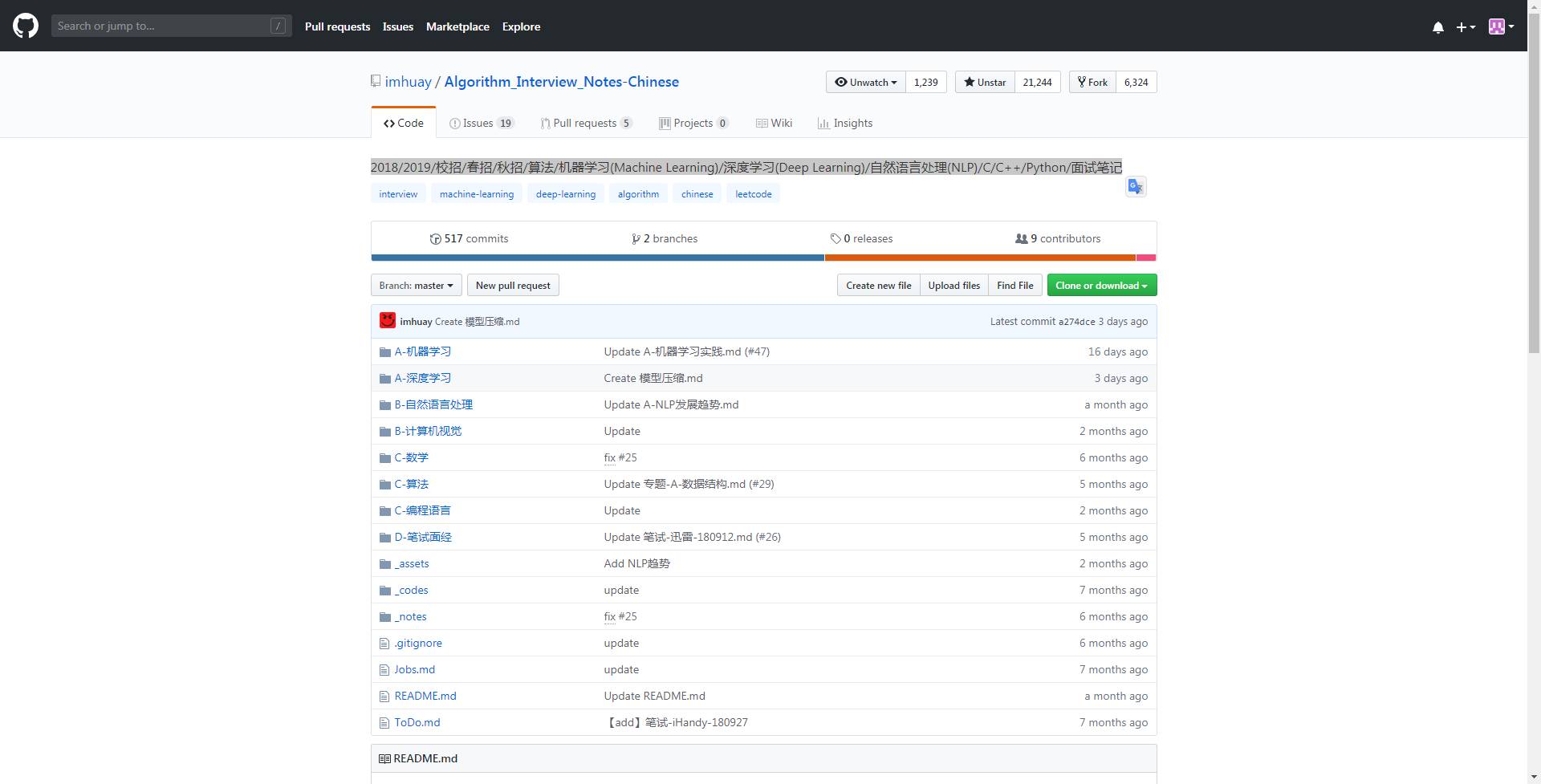The image size is (1541, 784).
Task: Click the branches icon
Action: pyautogui.click(x=636, y=239)
